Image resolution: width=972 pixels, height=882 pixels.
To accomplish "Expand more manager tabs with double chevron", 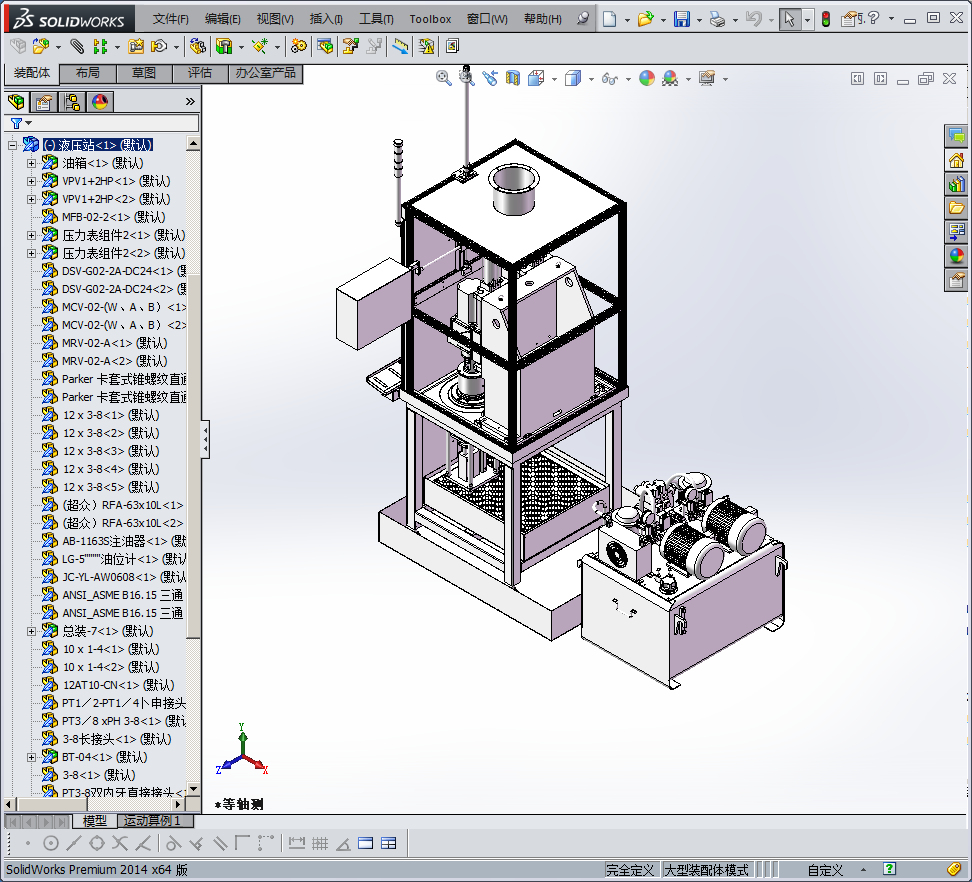I will (190, 102).
